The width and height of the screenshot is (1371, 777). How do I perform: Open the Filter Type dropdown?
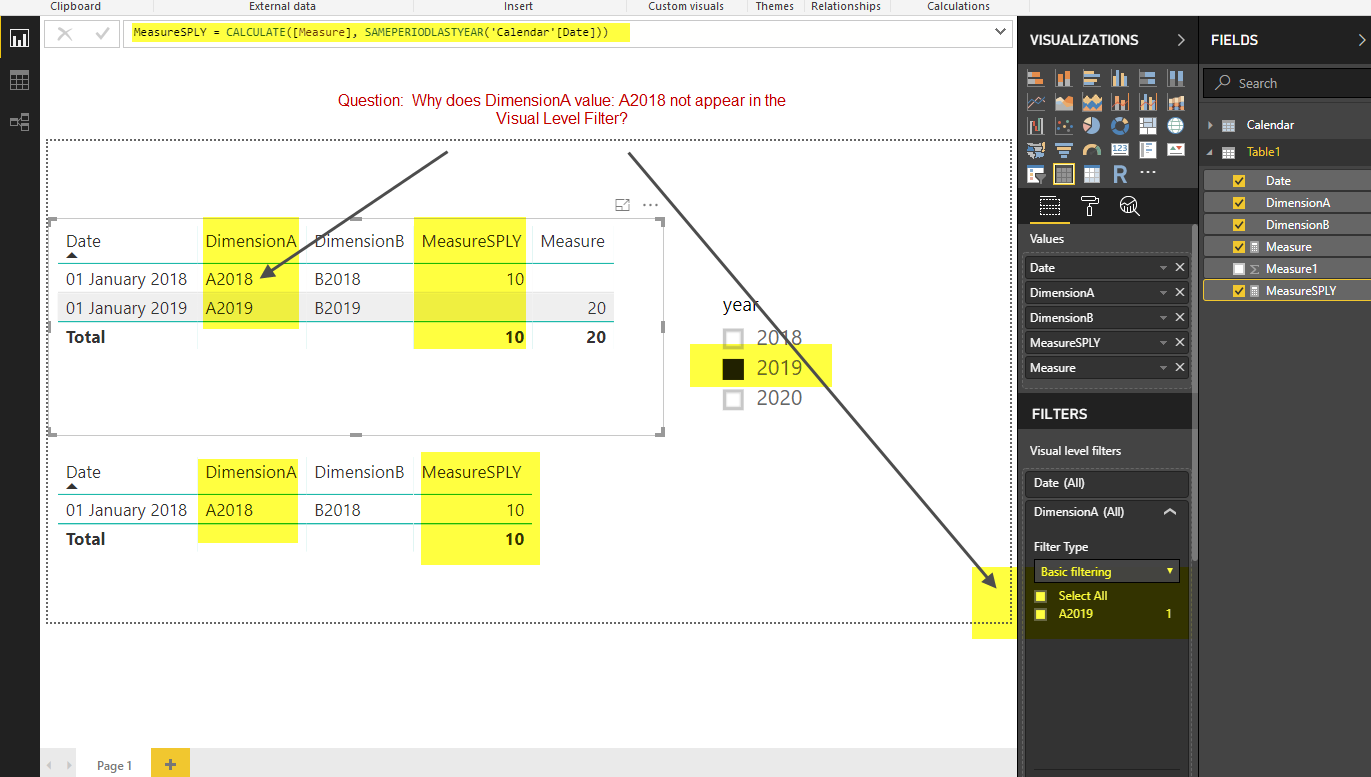[1106, 572]
